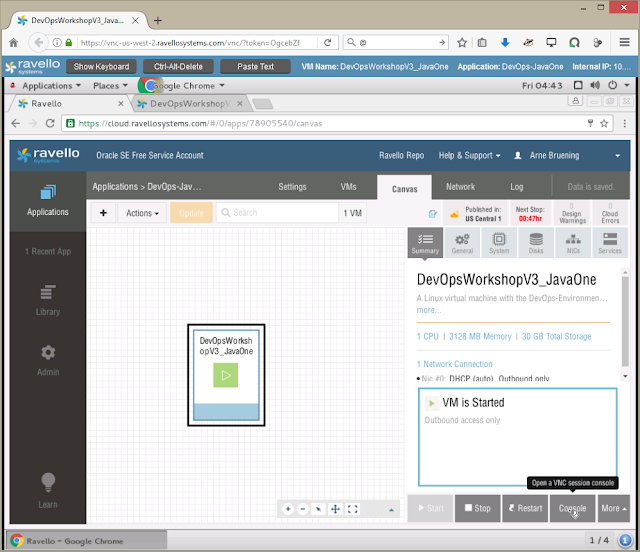Image resolution: width=640 pixels, height=552 pixels.
Task: Open the Applications sidebar section
Action: tap(48, 201)
